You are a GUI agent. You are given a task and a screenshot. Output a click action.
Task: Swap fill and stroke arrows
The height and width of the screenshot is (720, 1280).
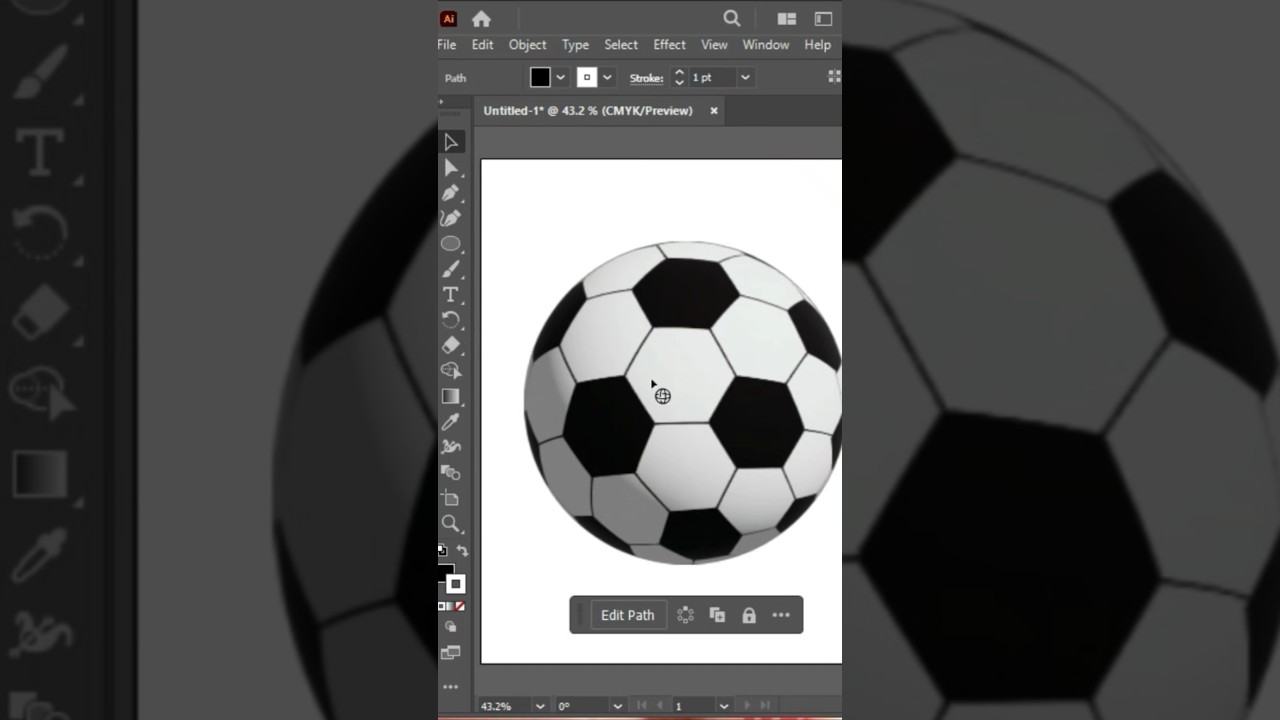click(x=462, y=551)
